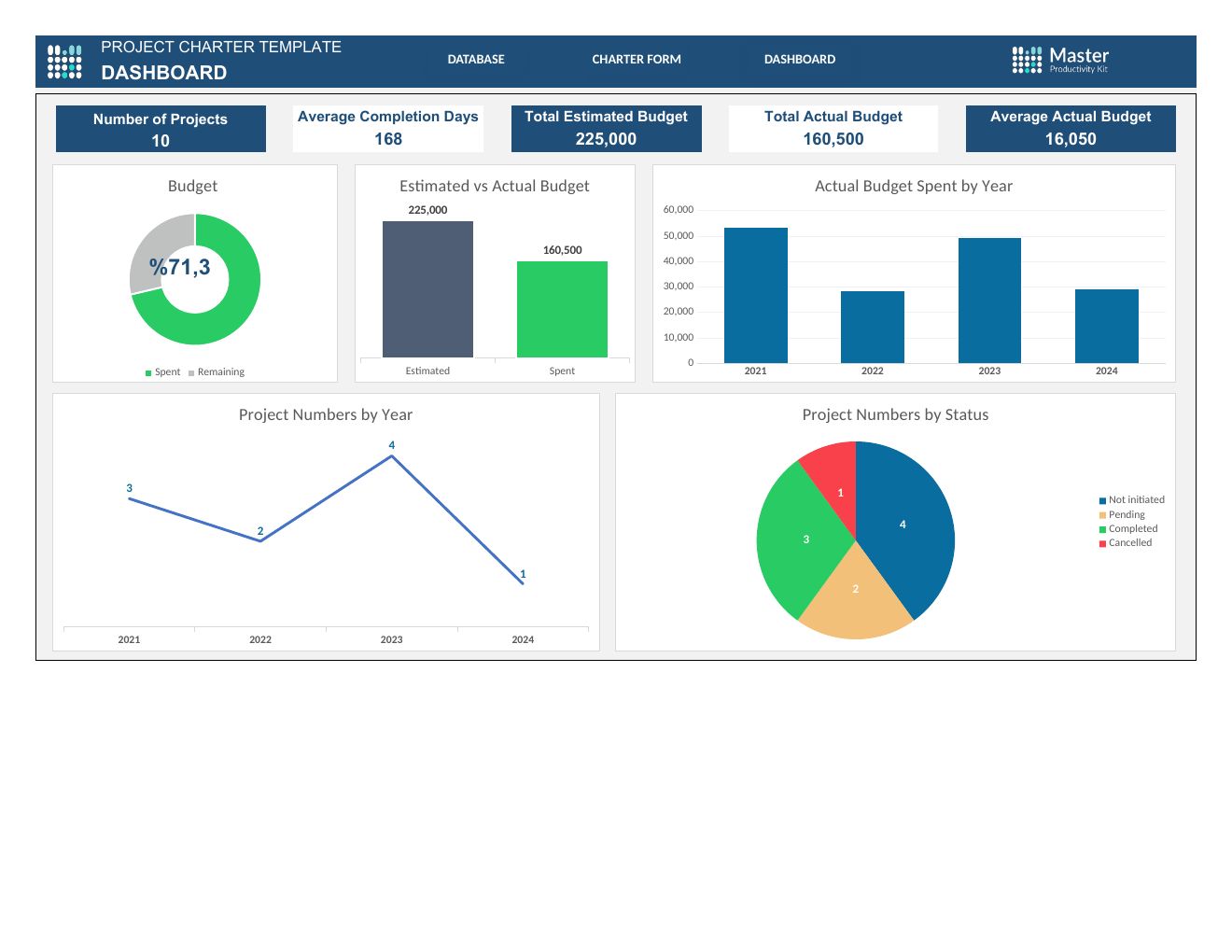Click the data point labeled 3 on line chart

(x=130, y=499)
